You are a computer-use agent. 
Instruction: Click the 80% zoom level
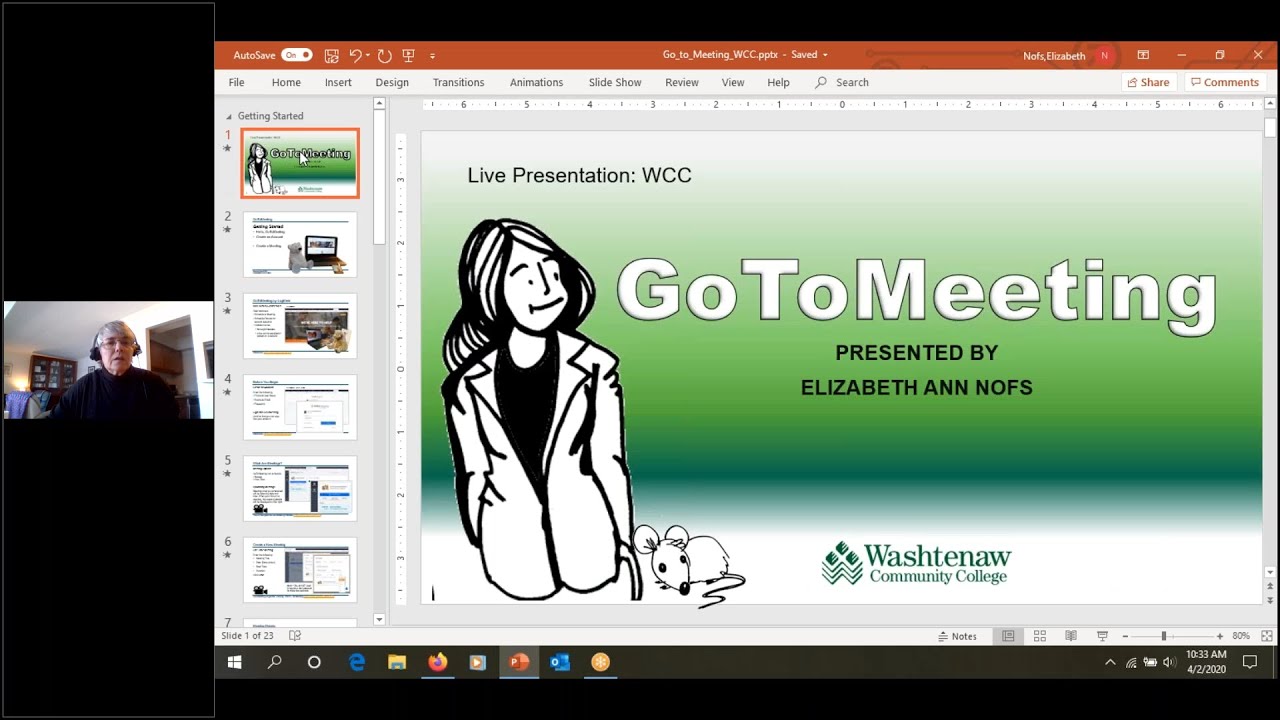1241,636
